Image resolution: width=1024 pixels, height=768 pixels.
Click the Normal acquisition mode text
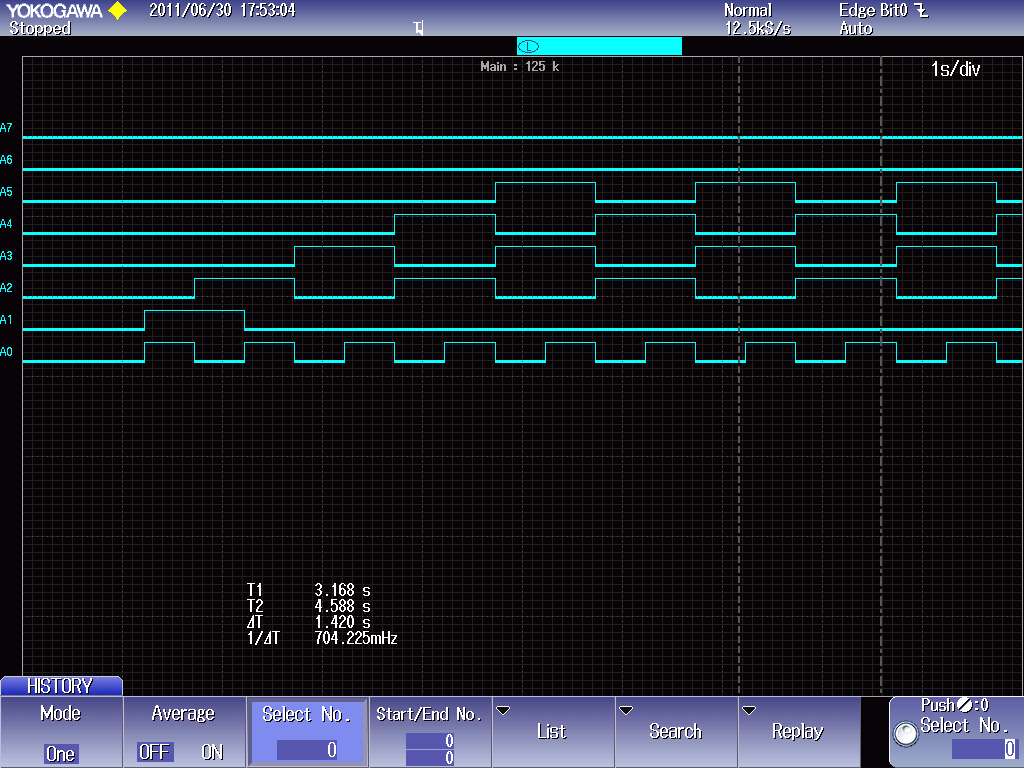[748, 10]
